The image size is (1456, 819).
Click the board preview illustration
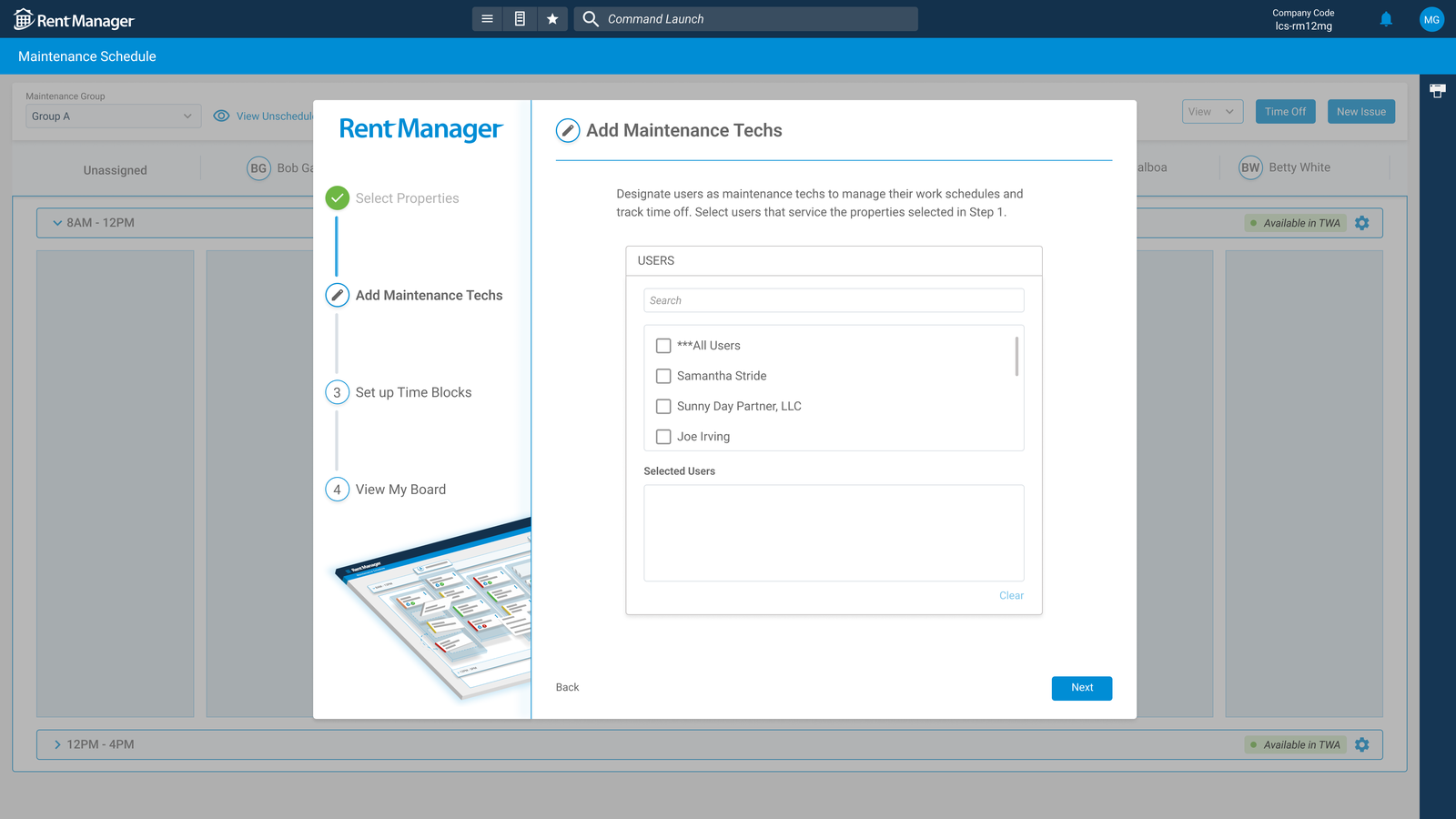click(434, 608)
